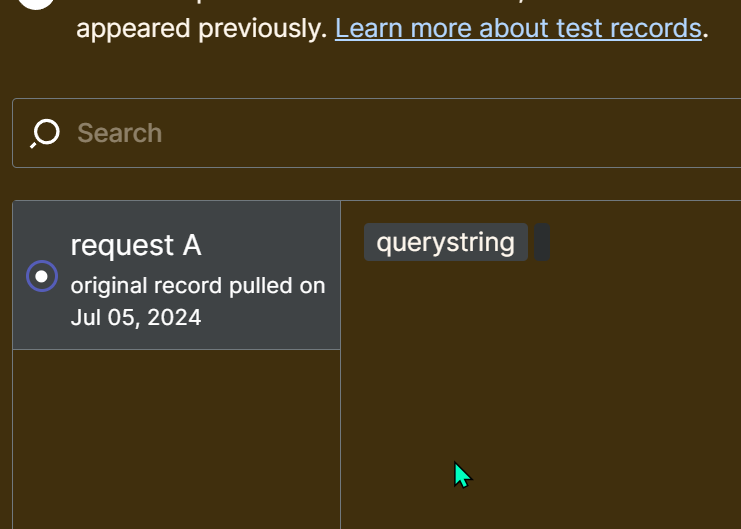Screen dimensions: 741x529
Task: Click the Search placeholder text
Action: point(120,133)
